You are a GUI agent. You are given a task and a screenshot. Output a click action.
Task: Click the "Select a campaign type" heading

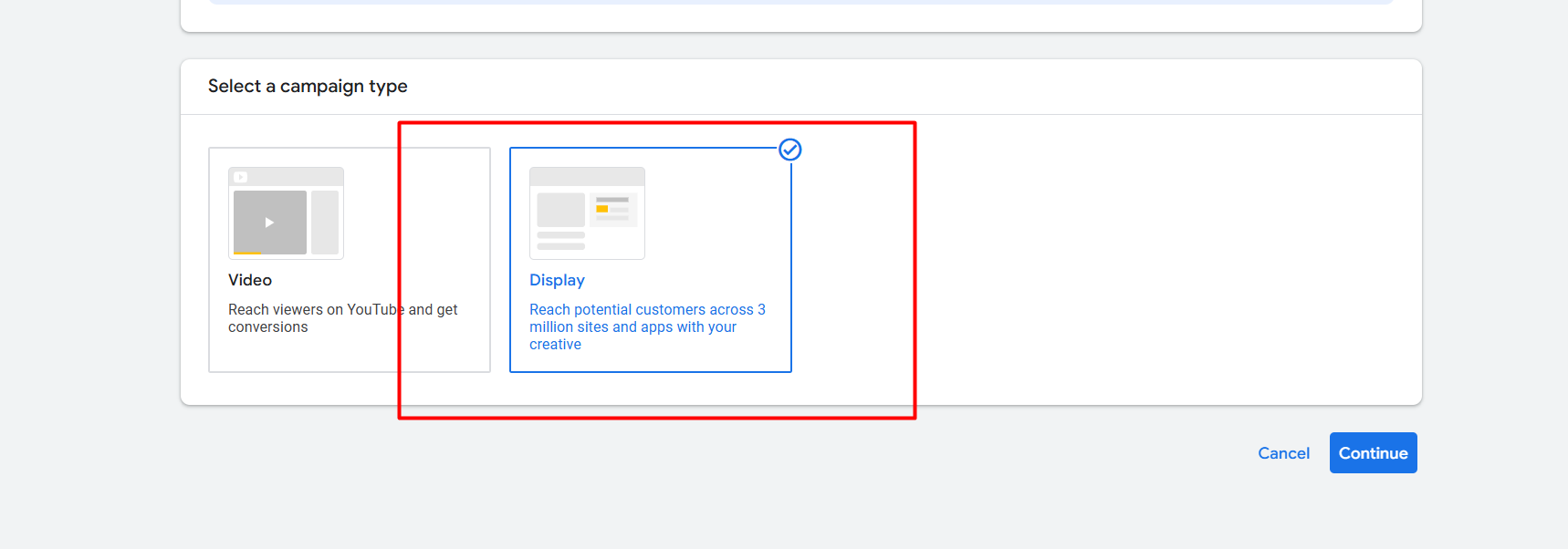(308, 86)
